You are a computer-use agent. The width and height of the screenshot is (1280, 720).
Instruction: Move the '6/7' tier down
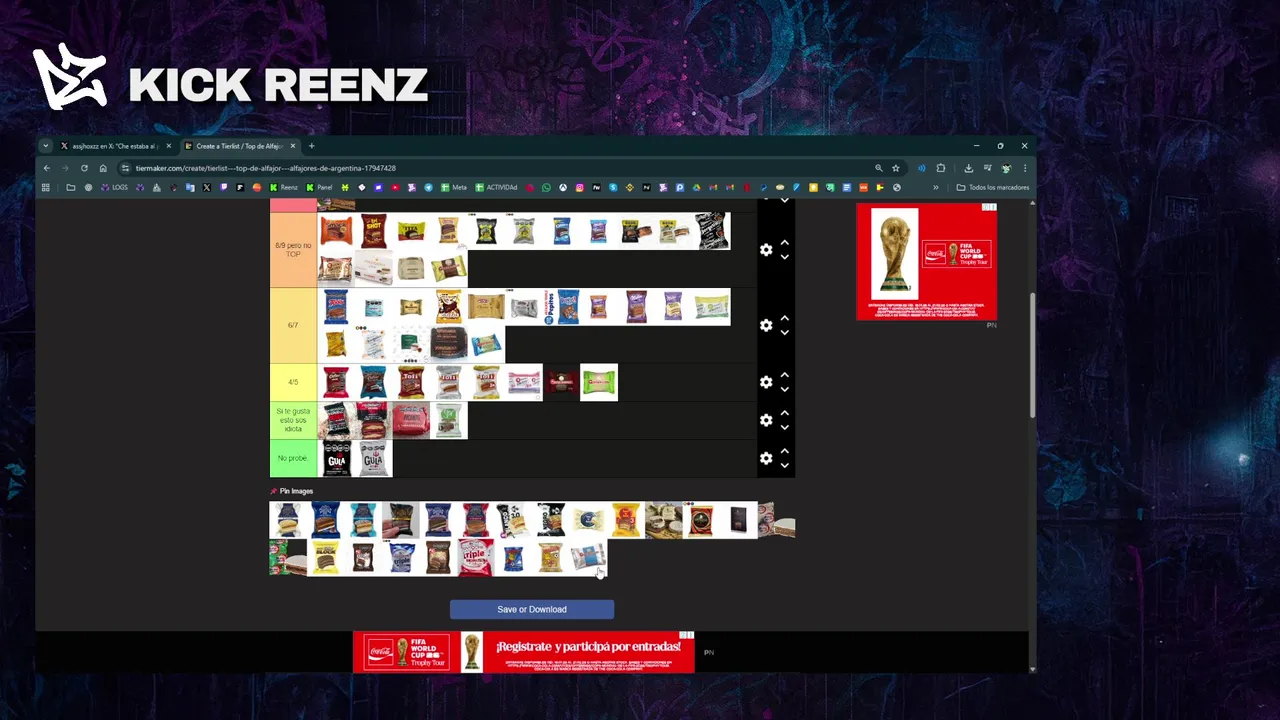pos(785,333)
